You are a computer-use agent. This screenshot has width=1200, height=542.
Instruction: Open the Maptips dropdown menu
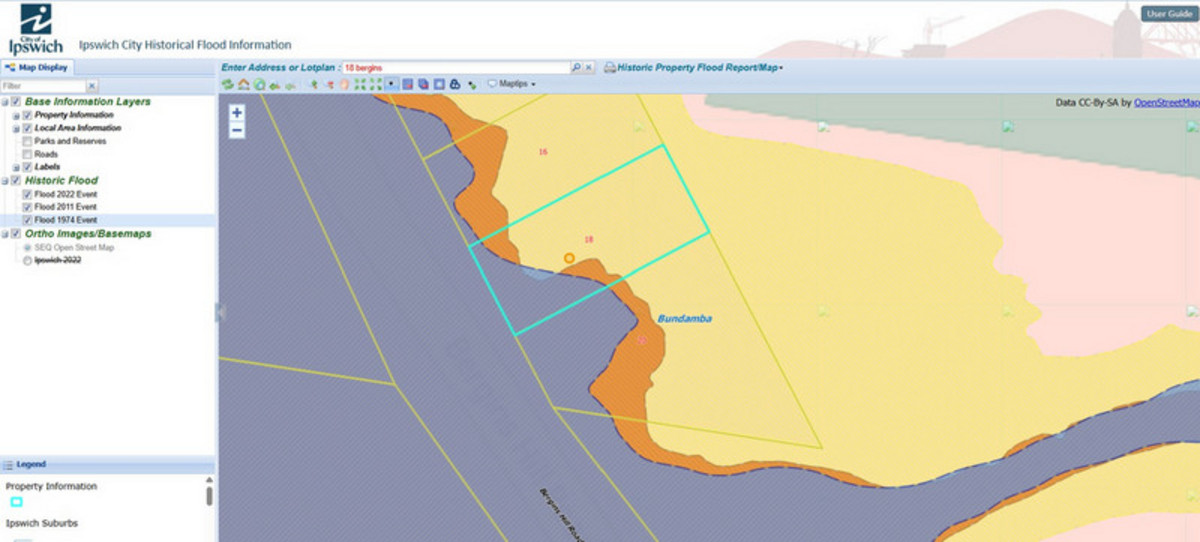pos(511,84)
